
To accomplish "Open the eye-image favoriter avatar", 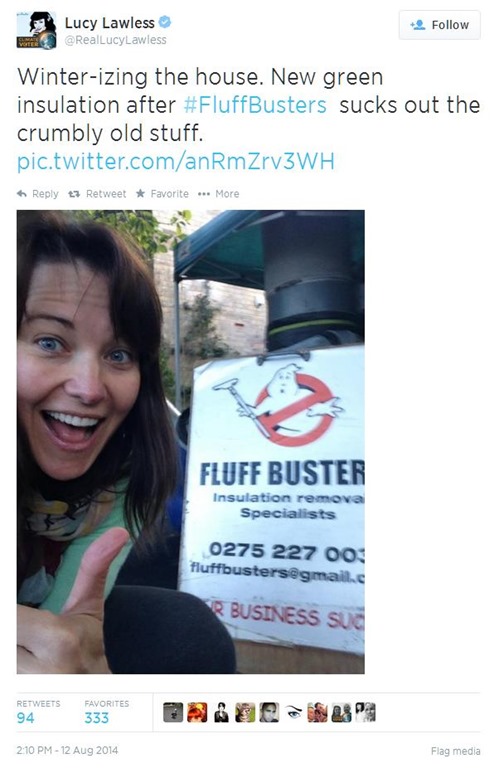I will pos(293,713).
